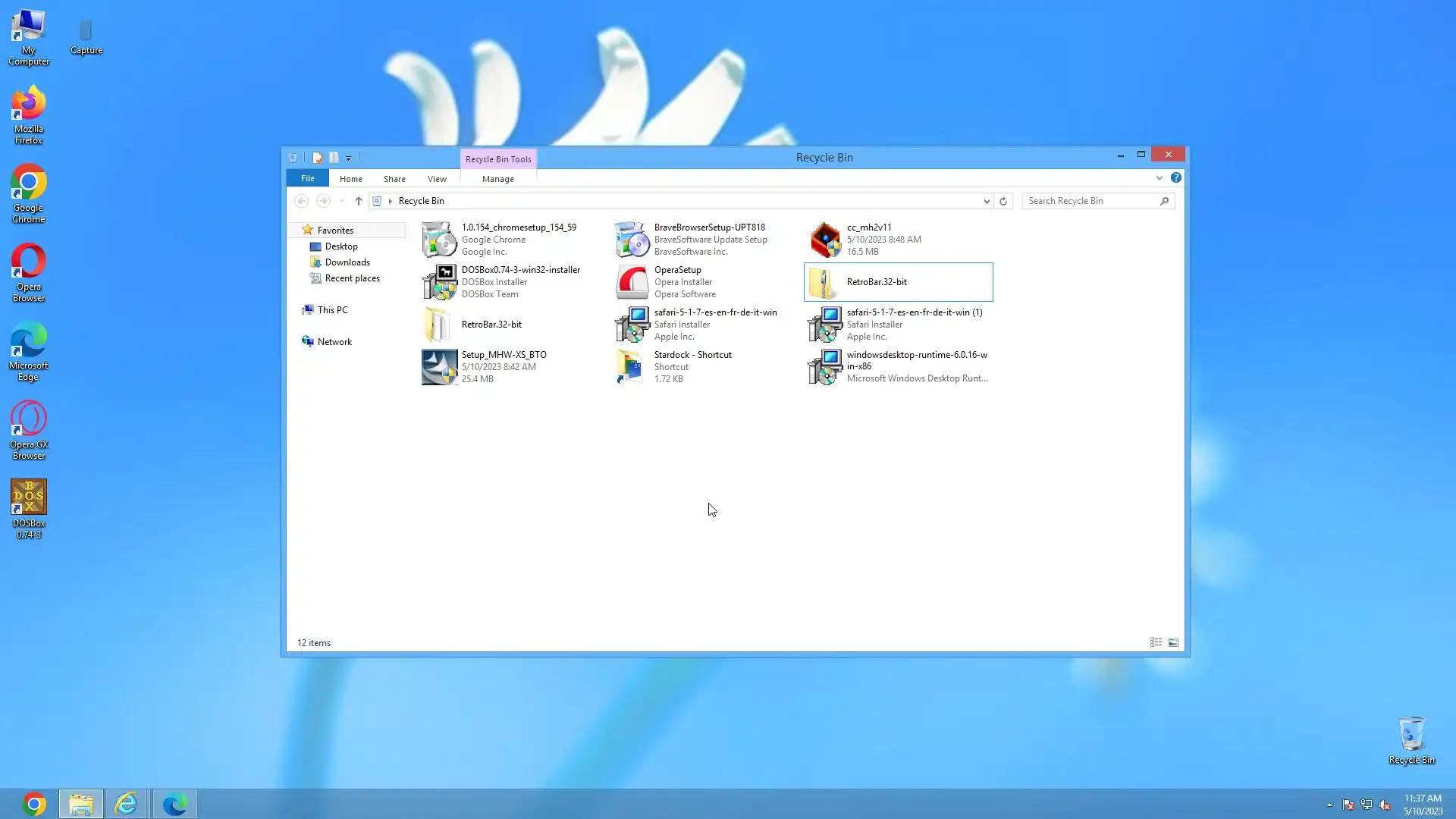Open the Manage ribbon tab
Viewport: 1456px width, 819px height.
[x=497, y=179]
